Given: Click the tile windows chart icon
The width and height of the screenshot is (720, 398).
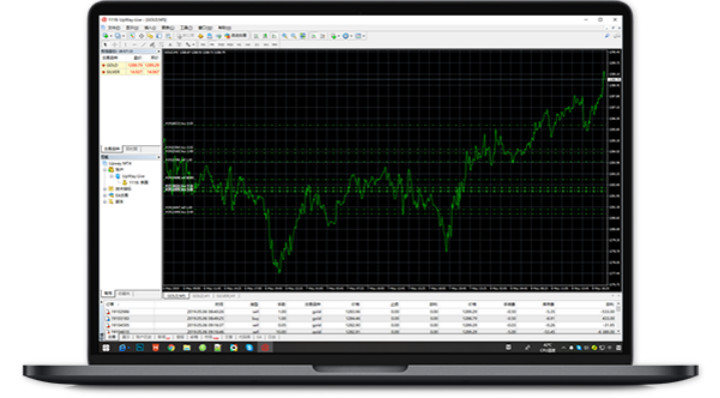Looking at the screenshot, I should click(303, 36).
